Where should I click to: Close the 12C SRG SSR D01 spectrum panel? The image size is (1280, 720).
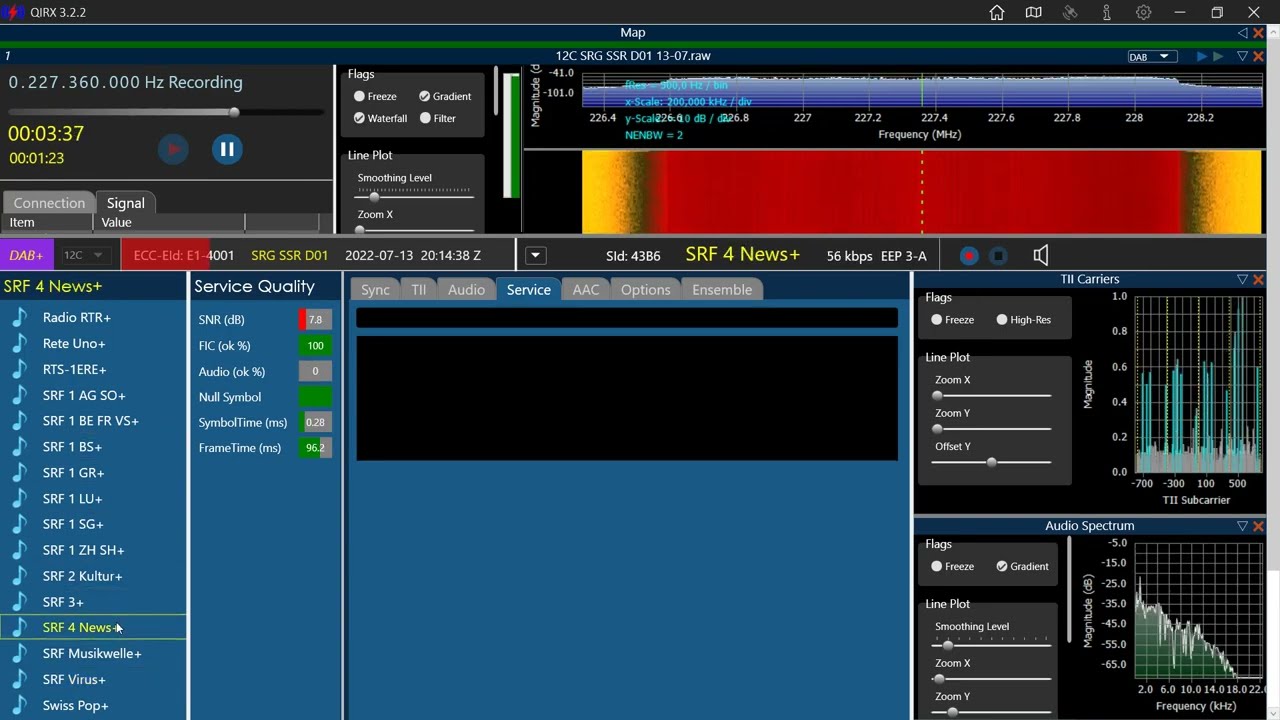(x=1258, y=56)
